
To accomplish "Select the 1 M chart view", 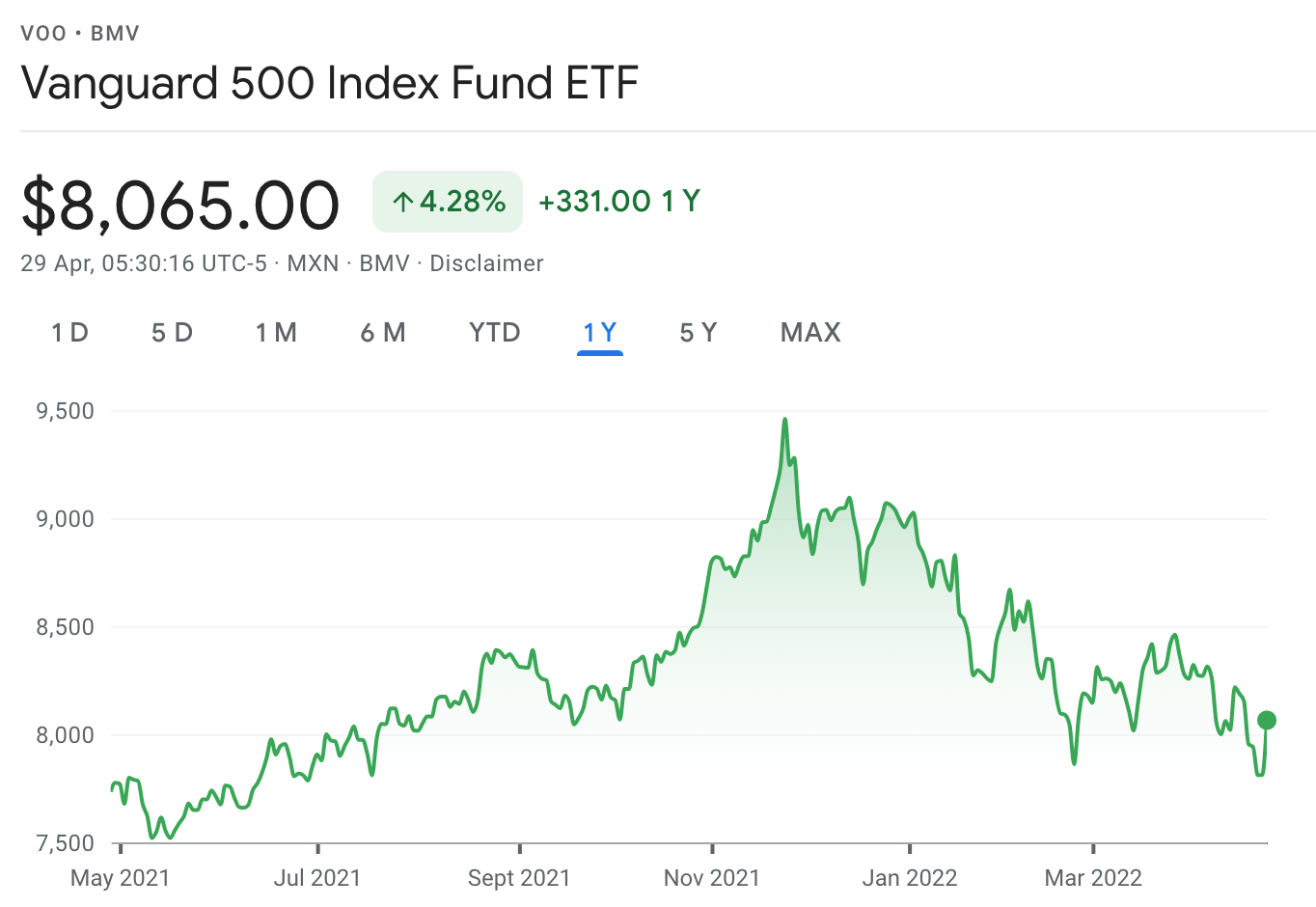I will tap(276, 332).
